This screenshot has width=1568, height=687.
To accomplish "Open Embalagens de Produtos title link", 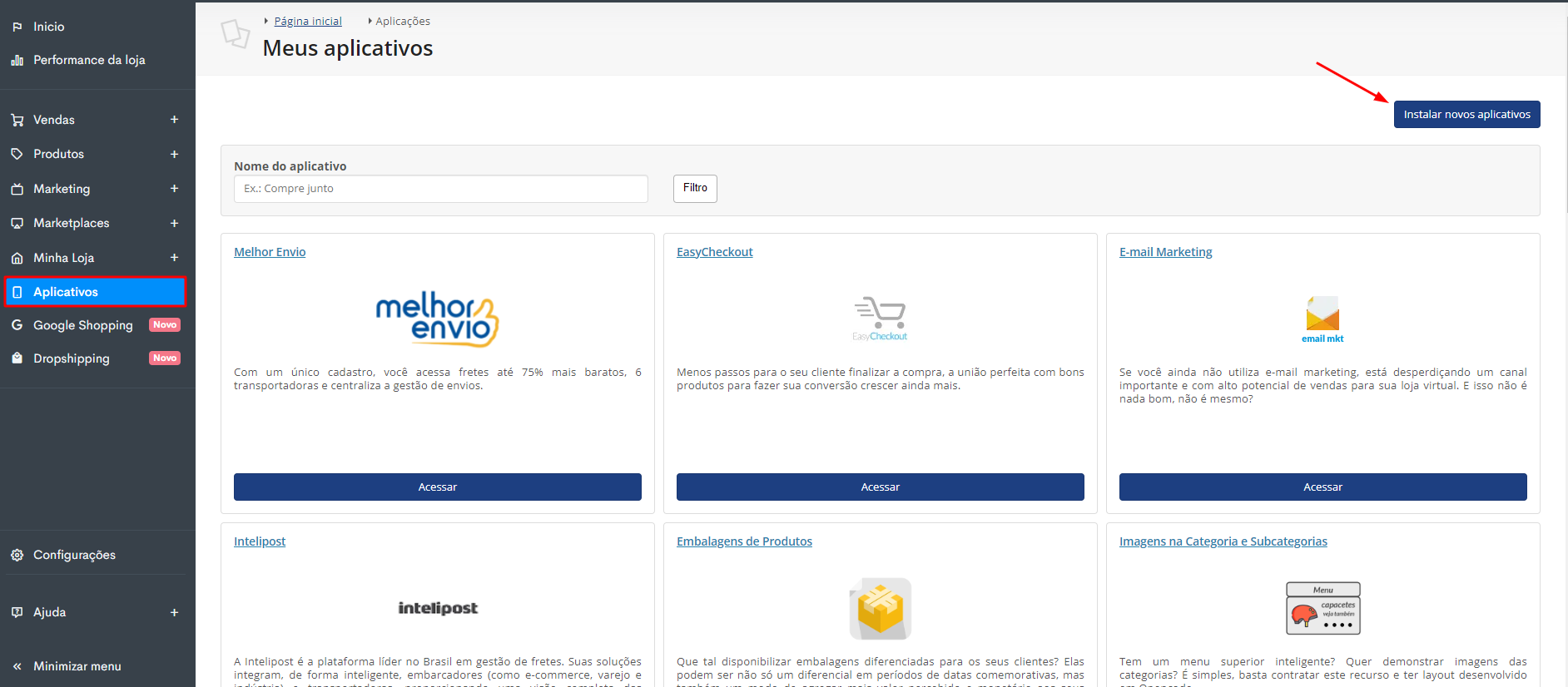I will (744, 541).
